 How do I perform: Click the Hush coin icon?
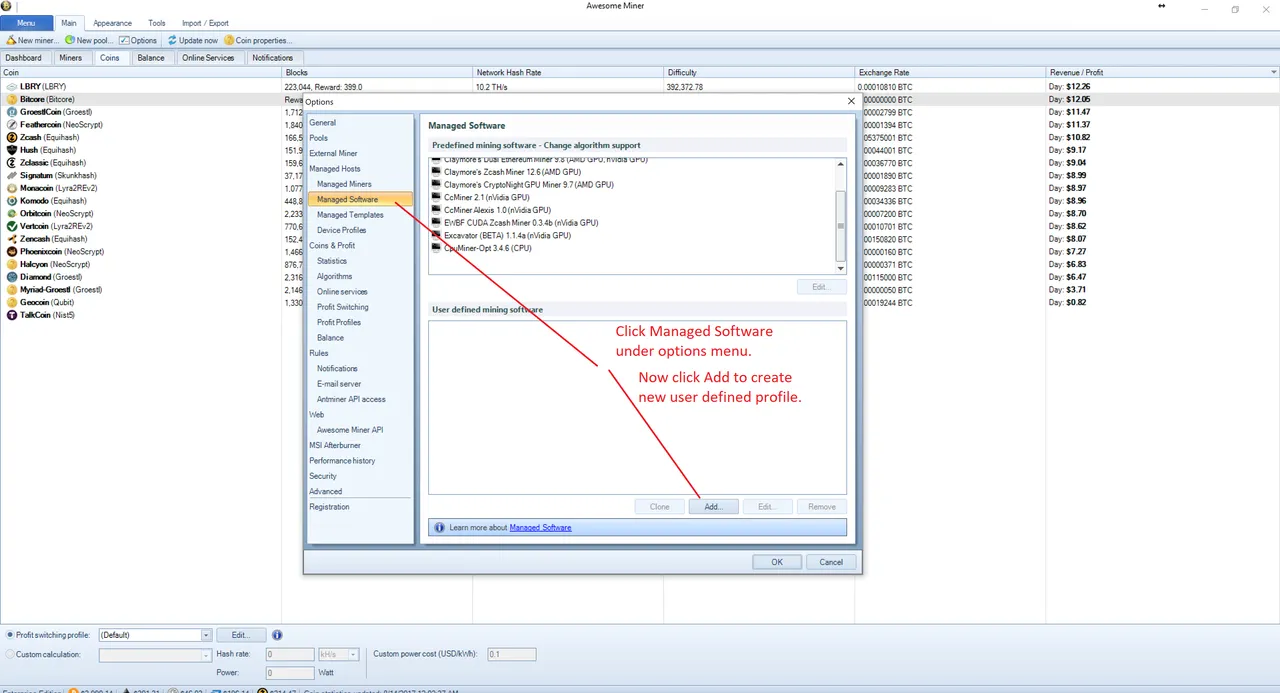pos(11,150)
